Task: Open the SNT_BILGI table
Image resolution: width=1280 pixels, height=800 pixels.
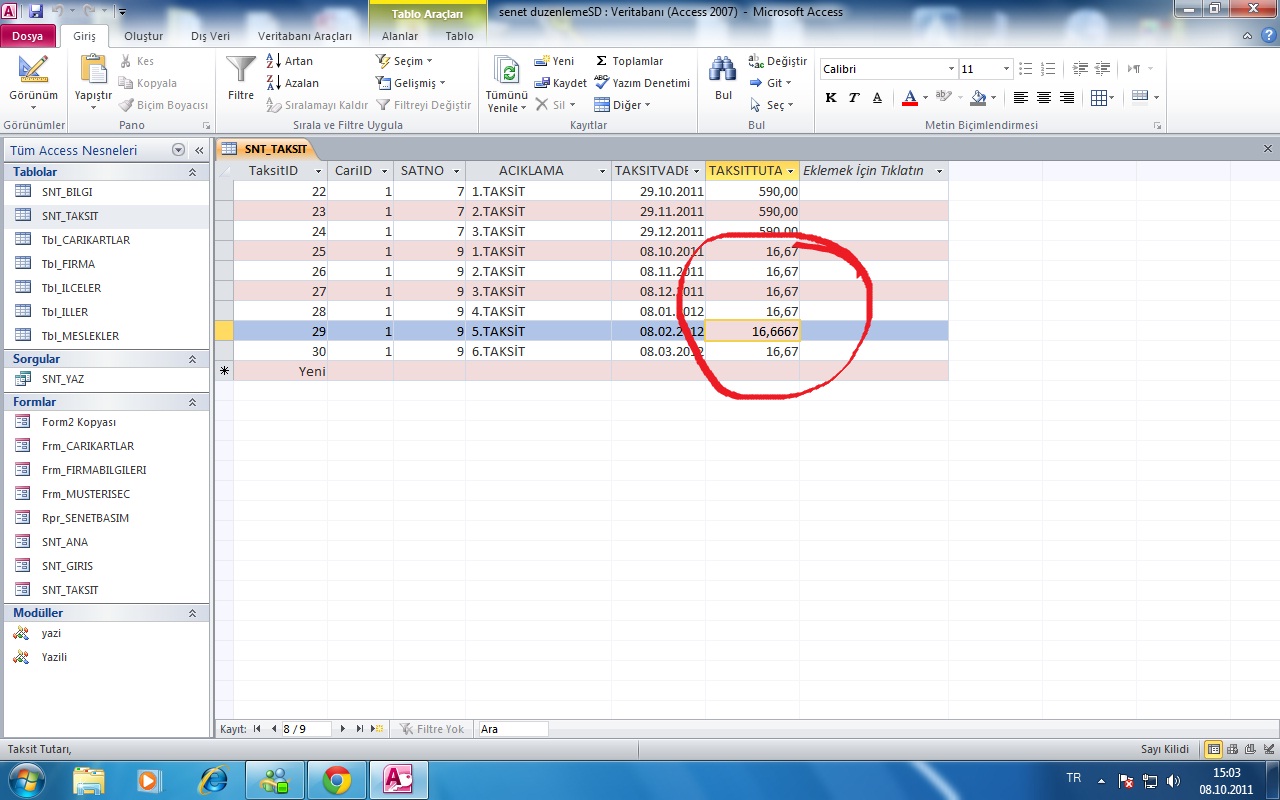Action: (67, 192)
